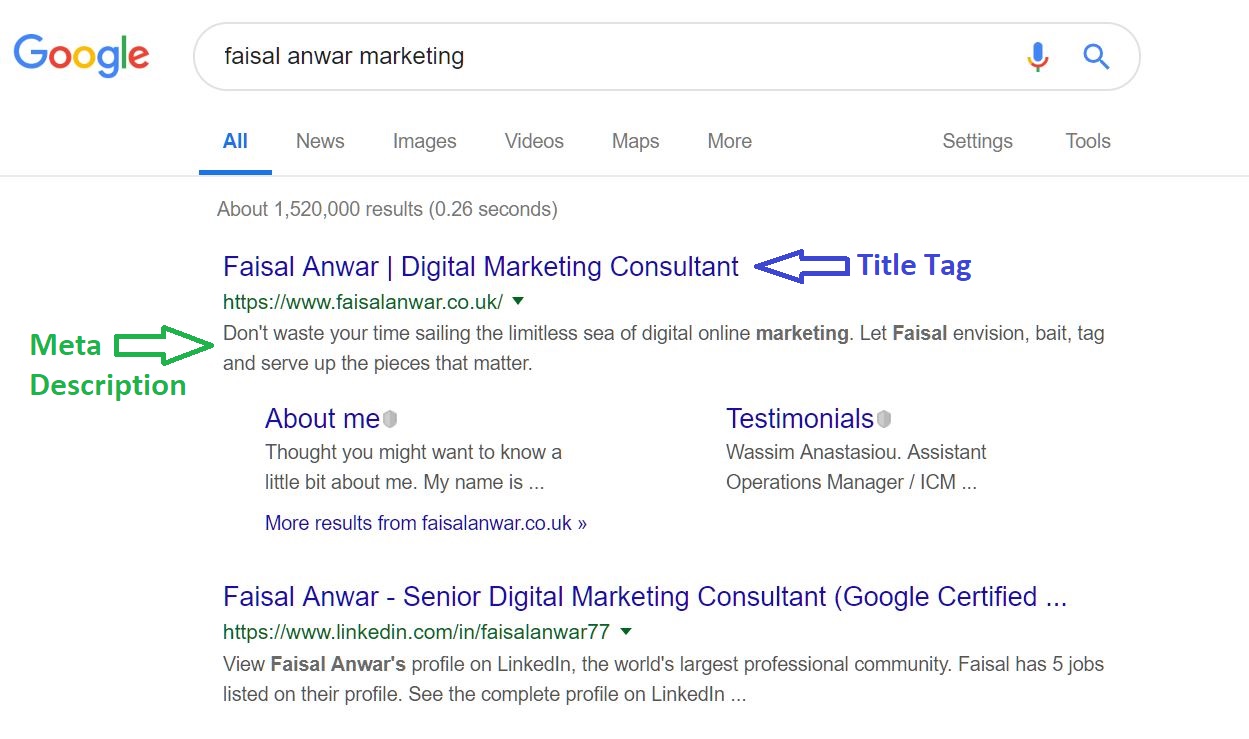Click the Google logo
1249x739 pixels.
[x=81, y=55]
